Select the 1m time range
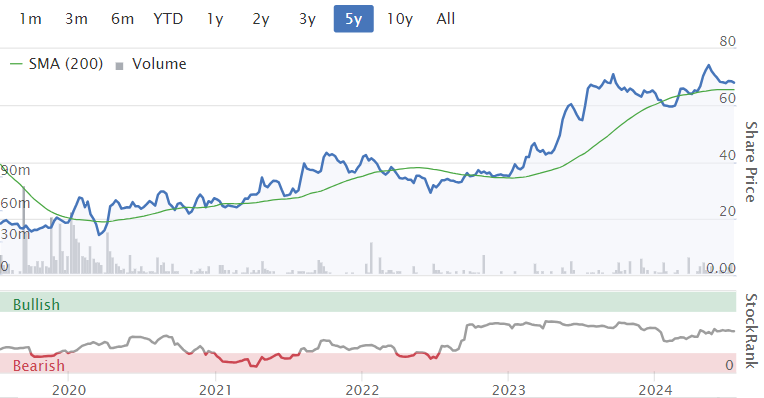The height and width of the screenshot is (398, 764). 30,19
